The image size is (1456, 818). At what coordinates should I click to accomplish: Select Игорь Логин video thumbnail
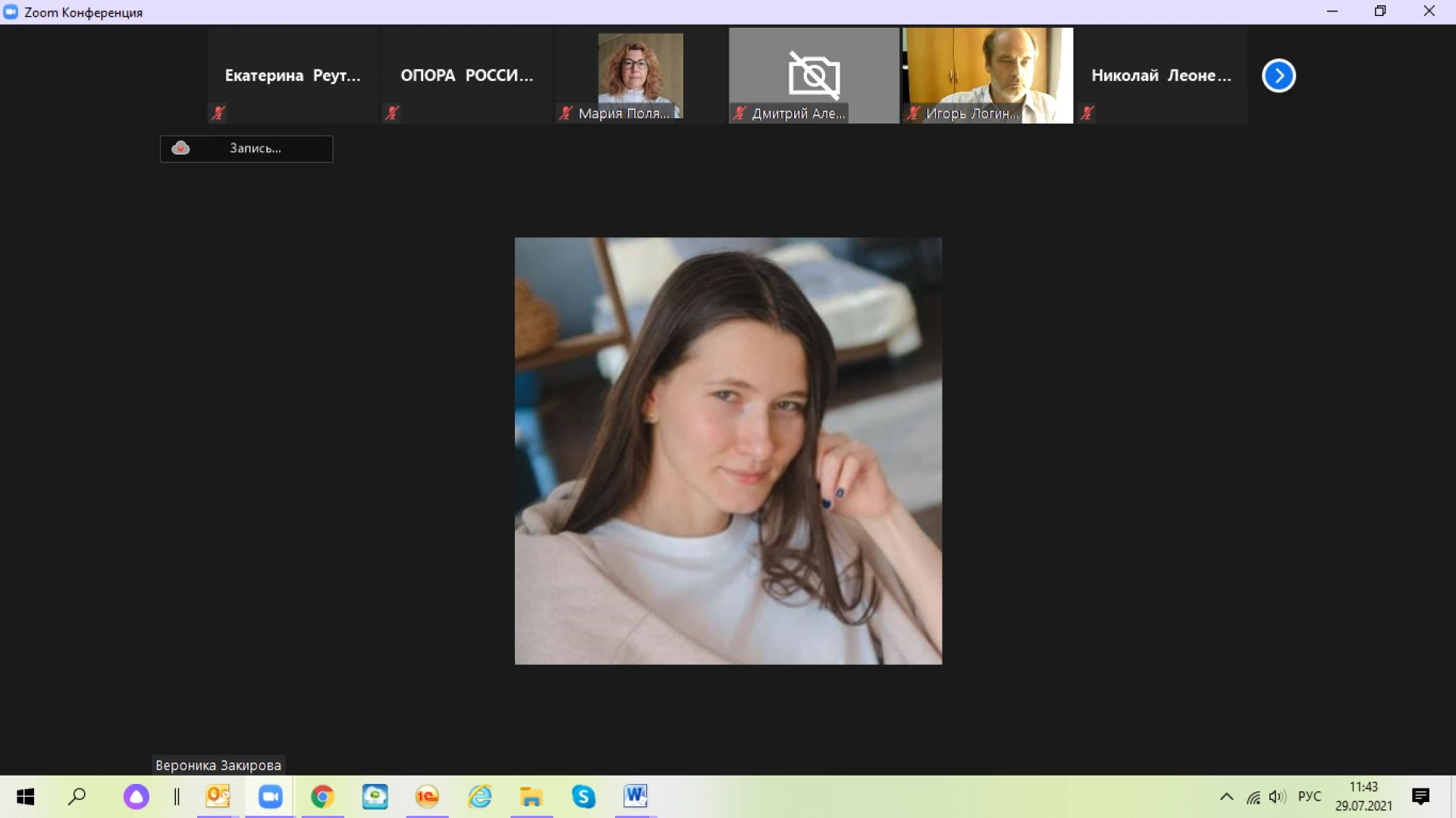(988, 76)
